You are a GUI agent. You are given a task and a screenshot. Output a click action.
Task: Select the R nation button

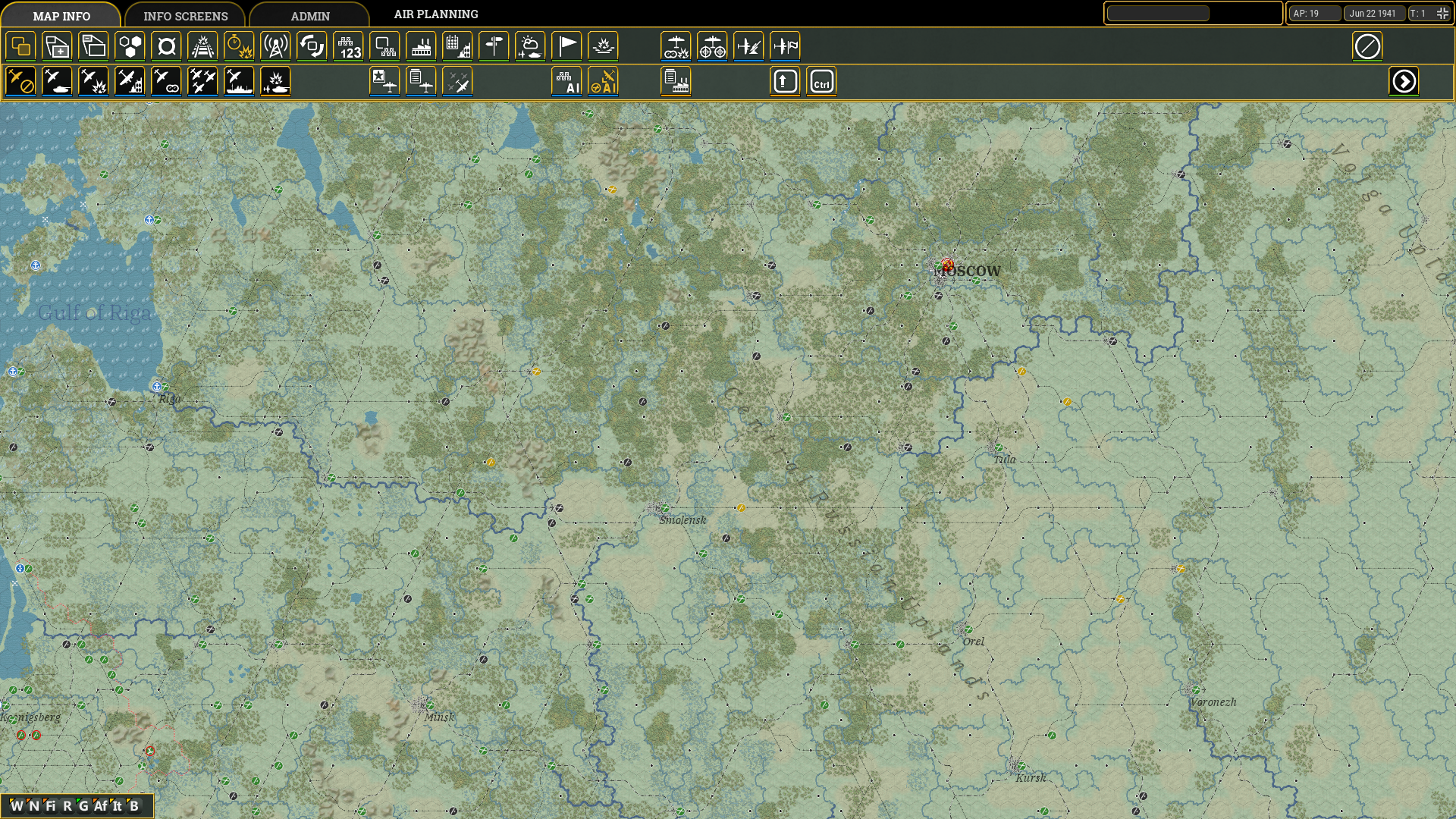pyautogui.click(x=67, y=805)
